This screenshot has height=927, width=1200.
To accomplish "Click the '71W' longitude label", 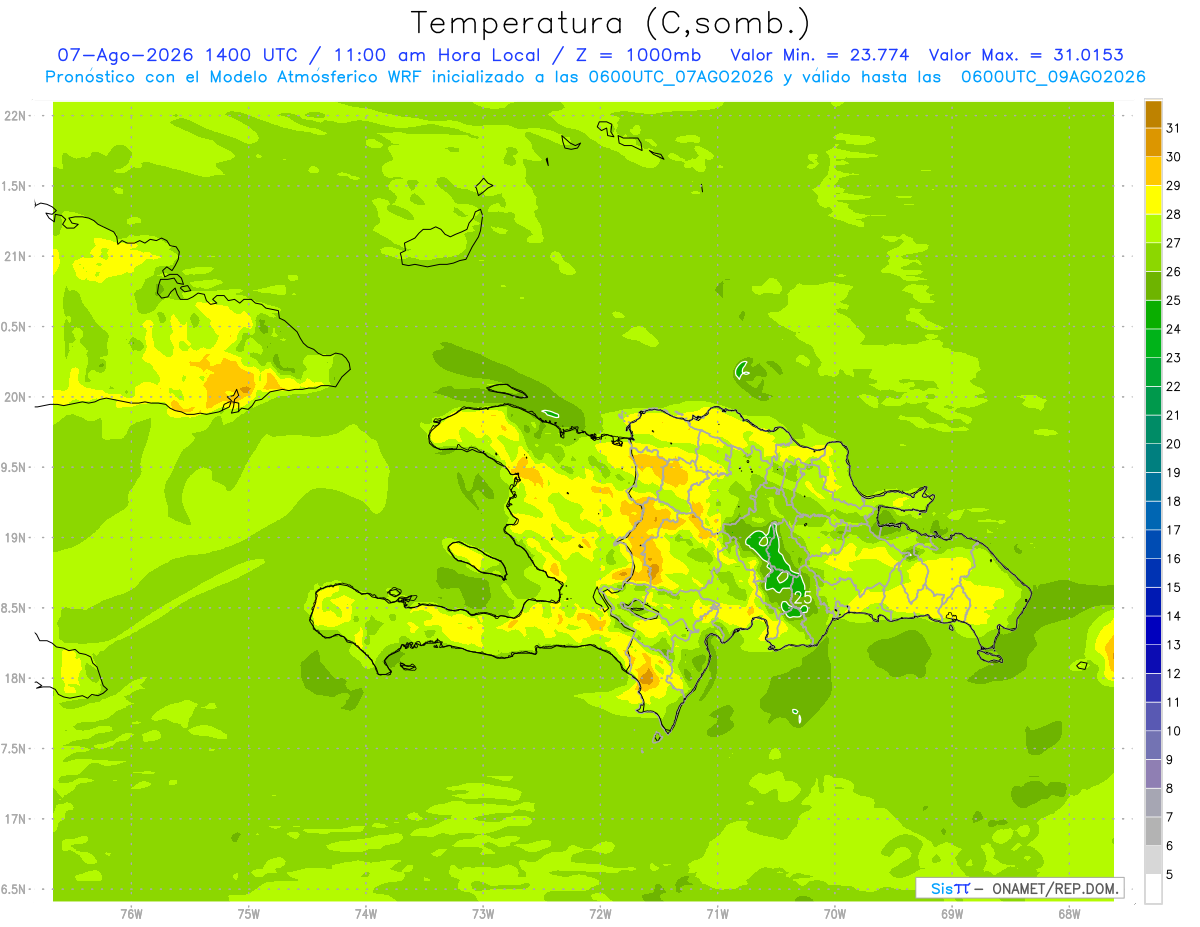I will pyautogui.click(x=717, y=913).
